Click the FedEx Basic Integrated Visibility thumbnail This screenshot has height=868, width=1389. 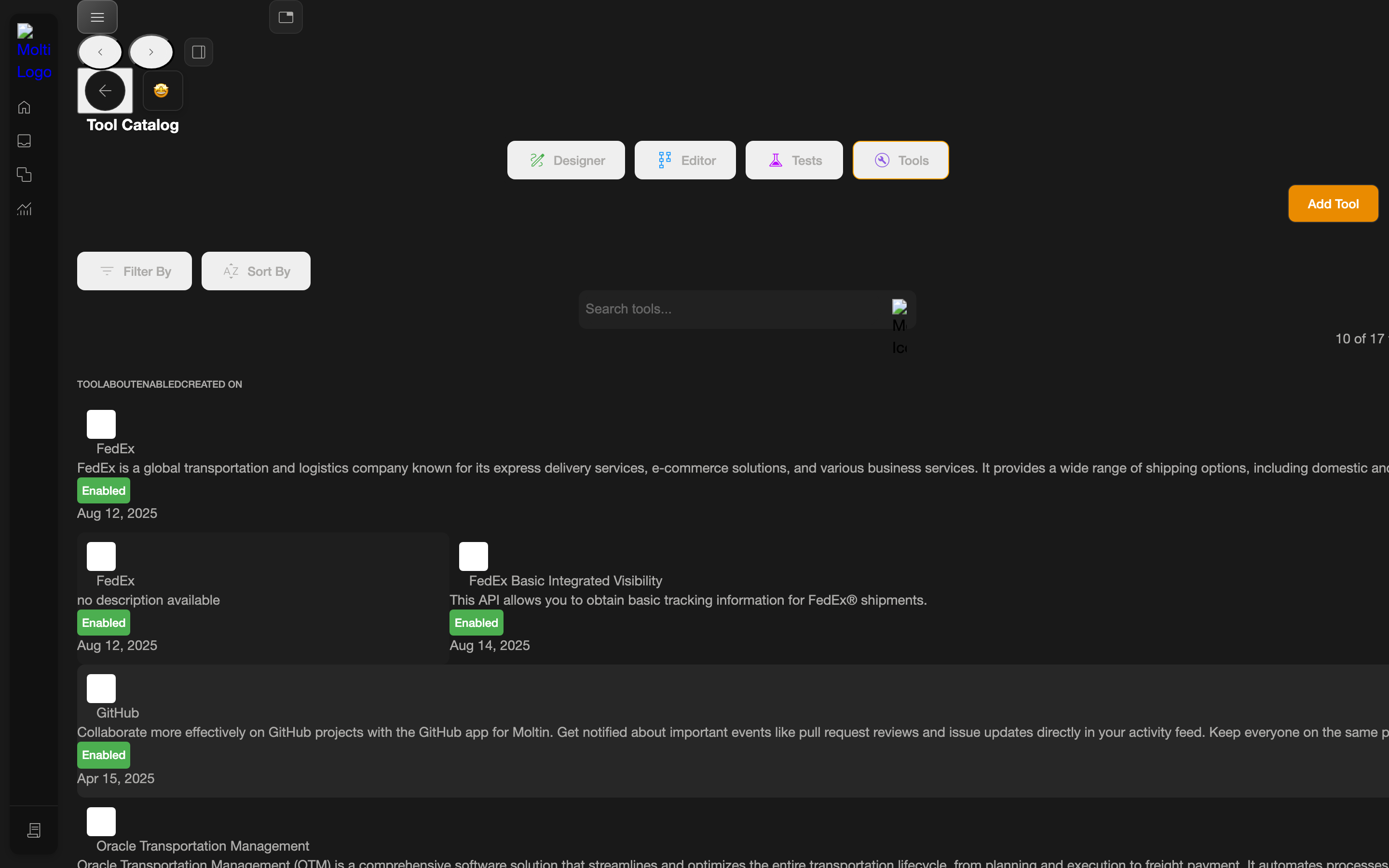[474, 556]
